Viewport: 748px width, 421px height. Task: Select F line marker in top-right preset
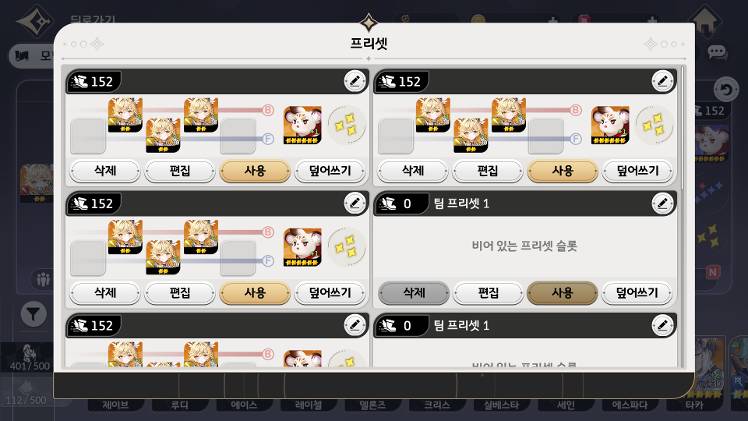[x=575, y=139]
